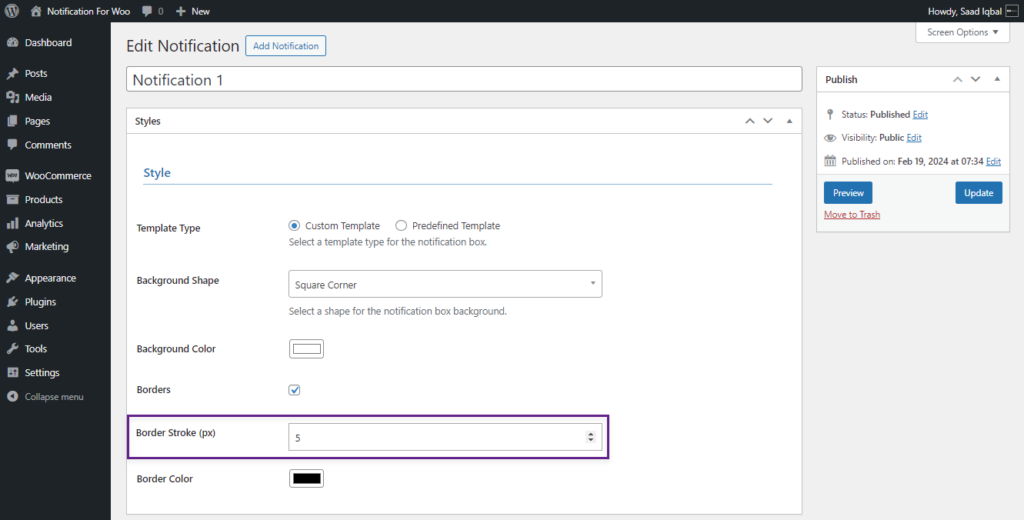Image resolution: width=1024 pixels, height=520 pixels.
Task: Expand the Screen Options panel
Action: pos(963,33)
